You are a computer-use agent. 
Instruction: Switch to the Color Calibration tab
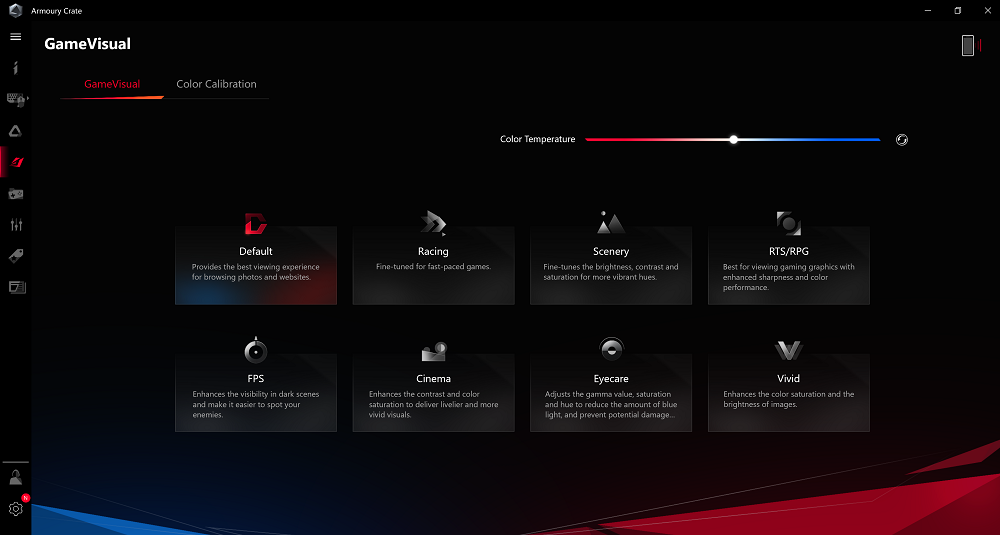(216, 84)
